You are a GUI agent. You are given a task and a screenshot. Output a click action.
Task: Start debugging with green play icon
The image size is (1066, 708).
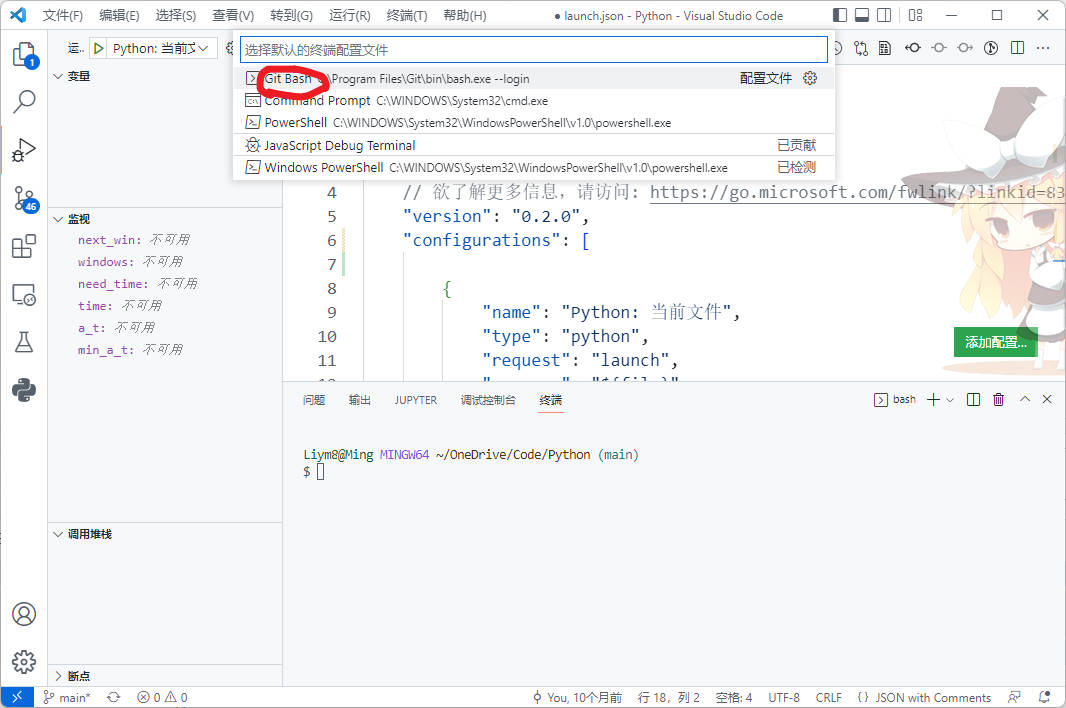coord(99,48)
